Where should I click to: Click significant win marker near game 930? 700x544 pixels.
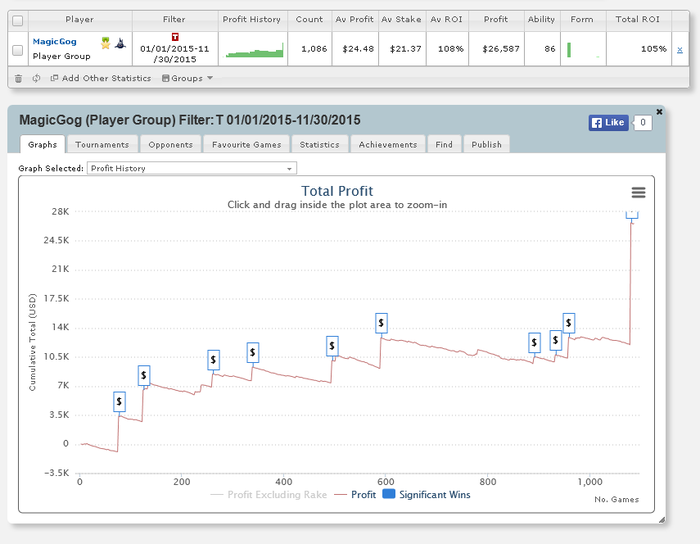pyautogui.click(x=555, y=341)
